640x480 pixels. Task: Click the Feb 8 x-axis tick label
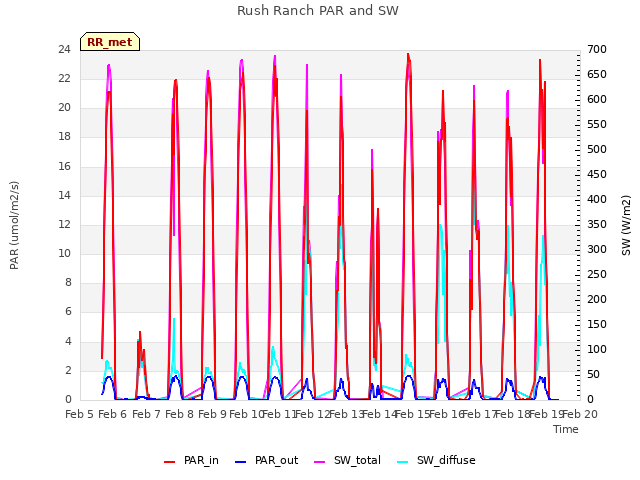(x=179, y=414)
